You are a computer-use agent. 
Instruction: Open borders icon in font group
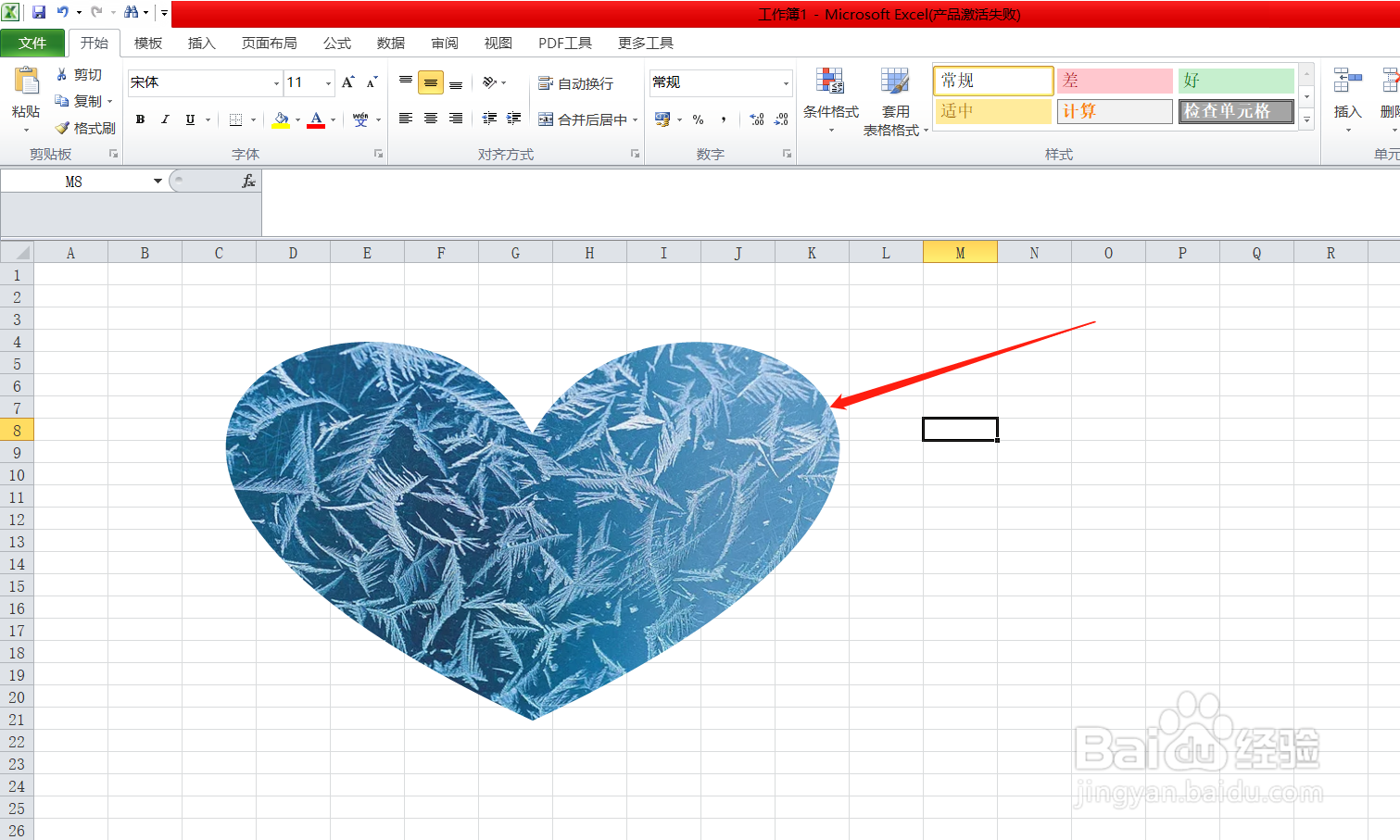click(x=235, y=119)
